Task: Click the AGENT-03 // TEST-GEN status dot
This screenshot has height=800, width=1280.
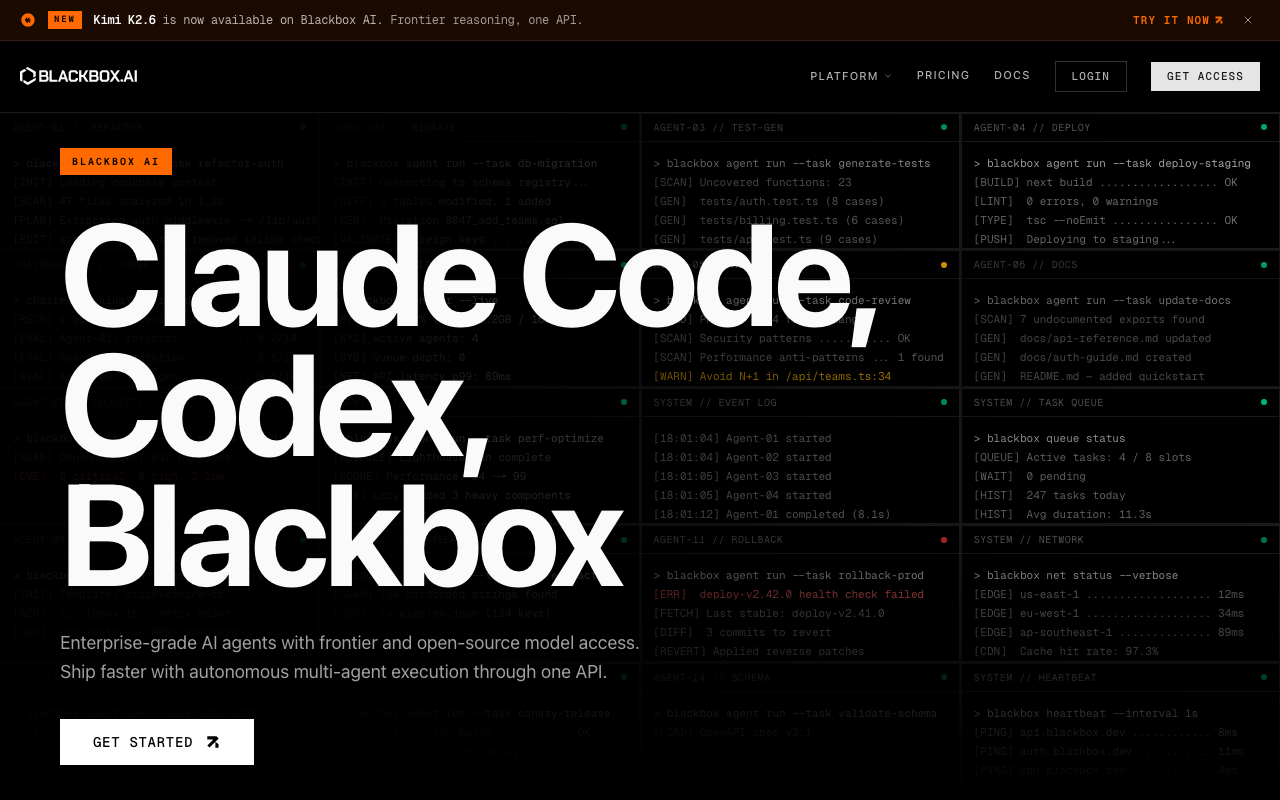Action: click(944, 127)
